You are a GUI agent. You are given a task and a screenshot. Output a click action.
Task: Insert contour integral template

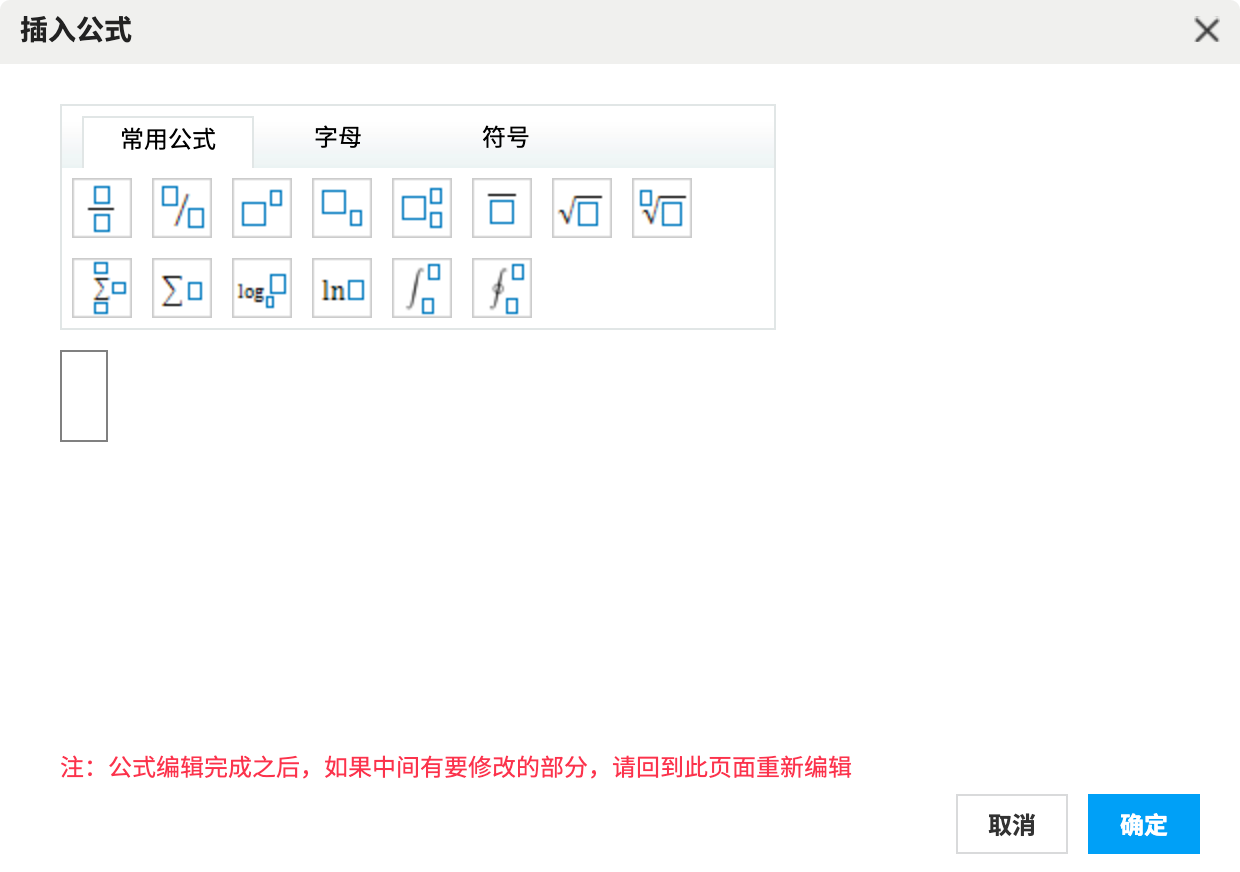pos(502,288)
